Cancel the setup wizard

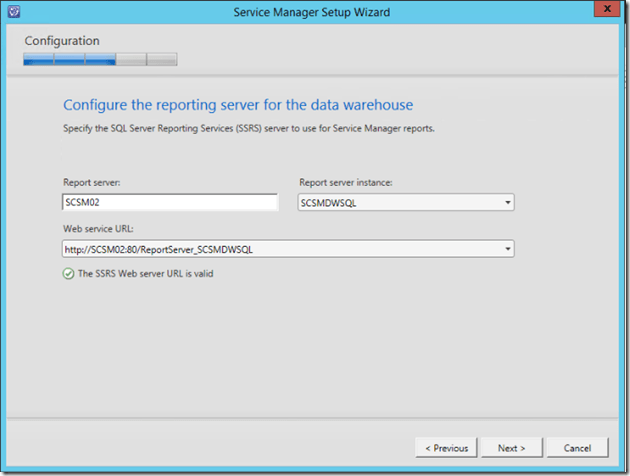(577, 447)
